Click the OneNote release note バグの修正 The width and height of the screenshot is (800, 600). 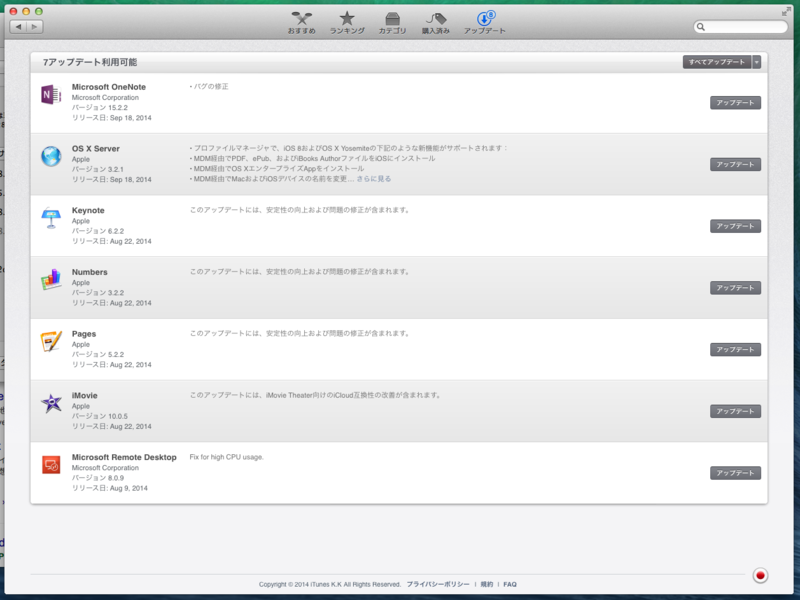[x=209, y=86]
